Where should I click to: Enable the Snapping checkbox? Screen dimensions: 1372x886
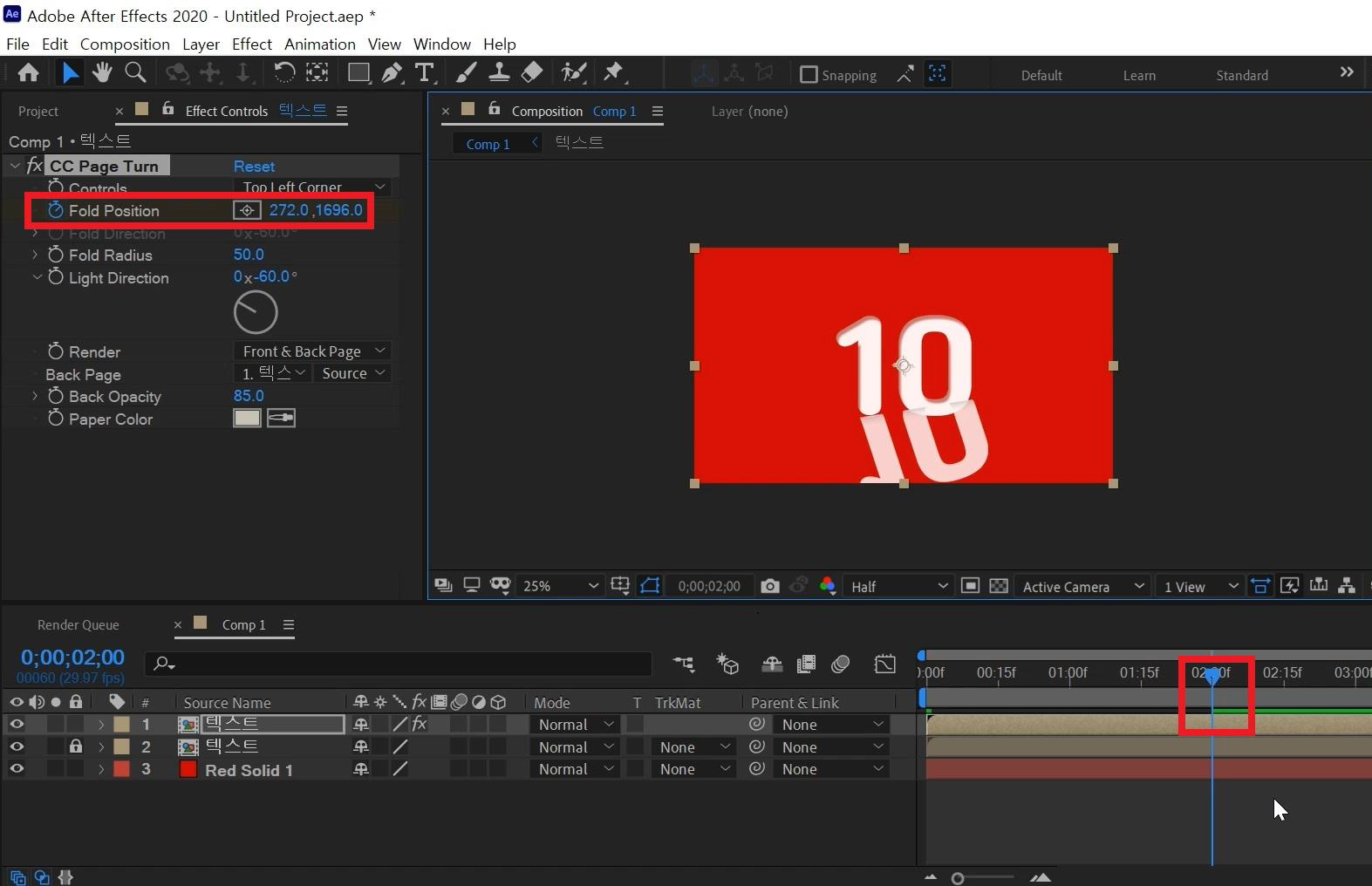pos(809,75)
